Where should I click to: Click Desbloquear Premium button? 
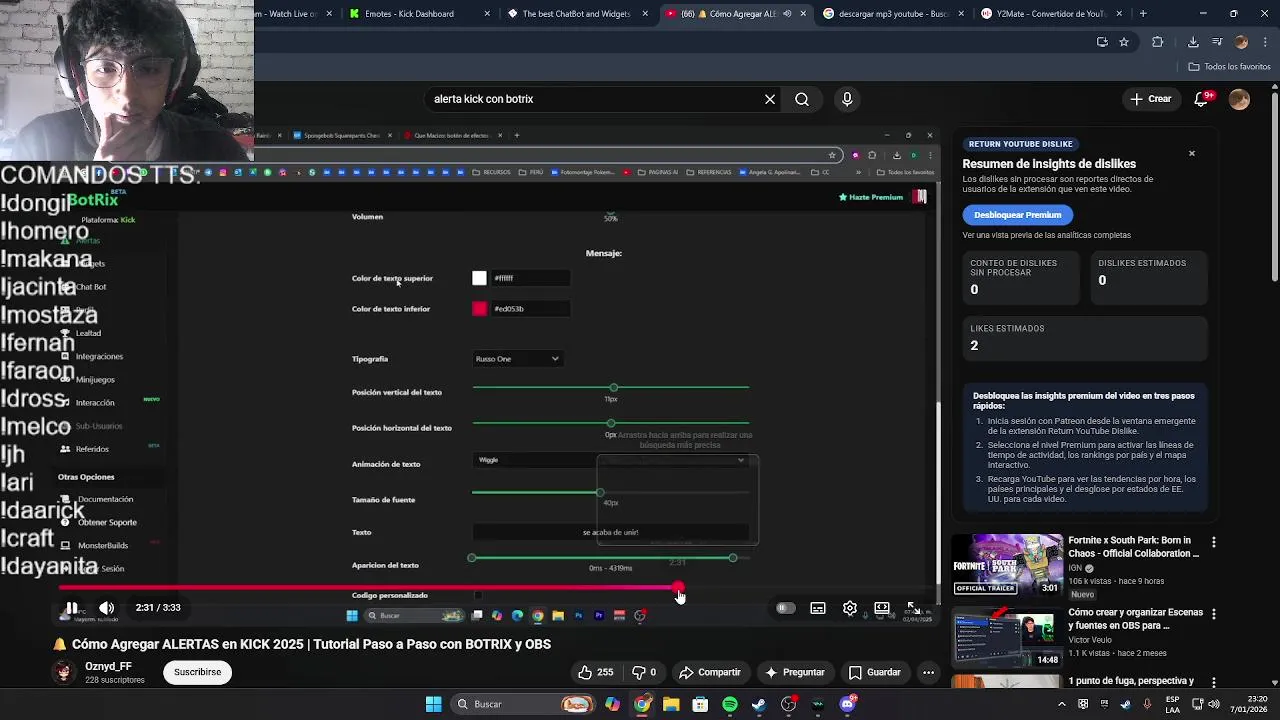pyautogui.click(x=1018, y=215)
